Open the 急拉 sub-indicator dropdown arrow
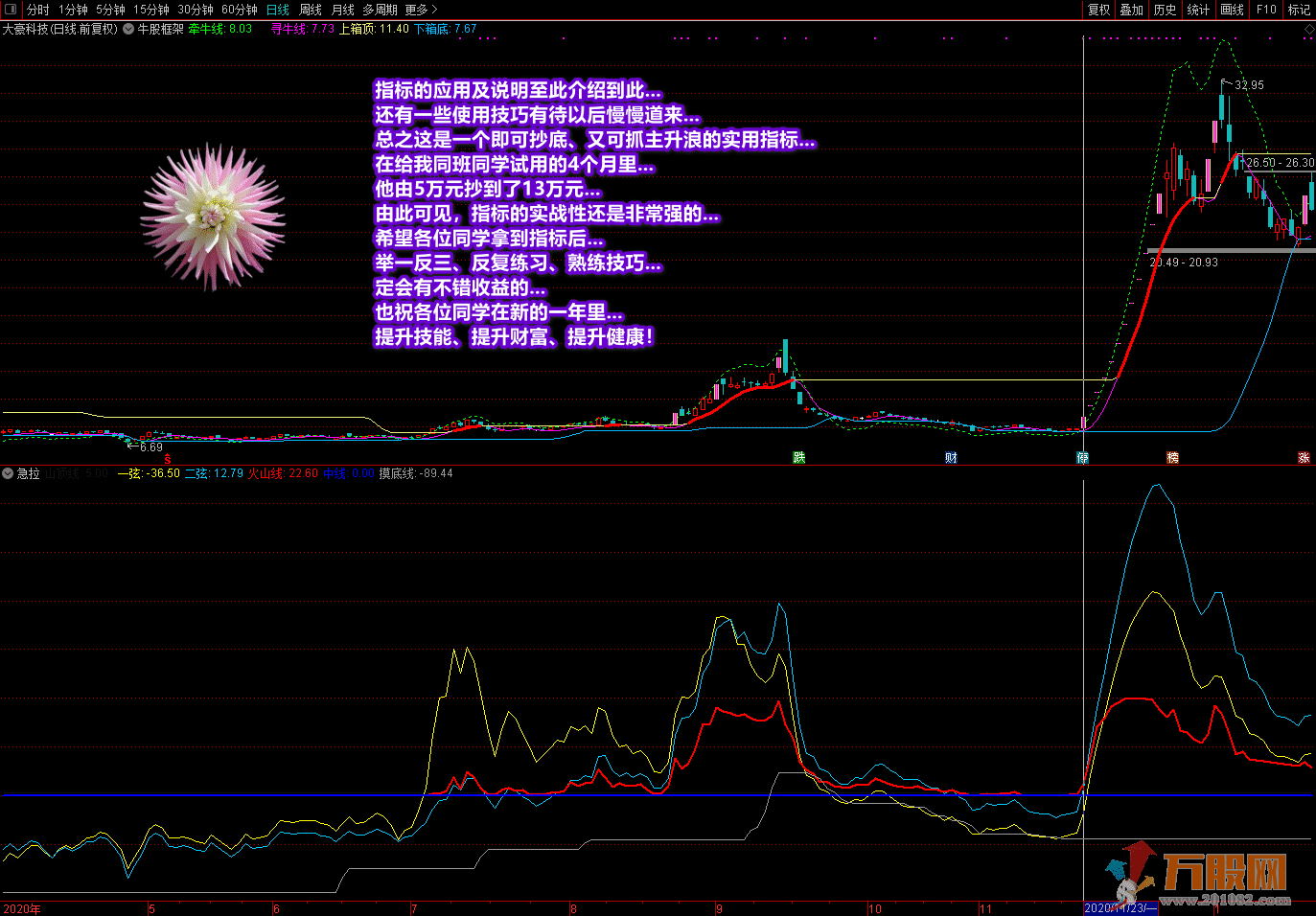Viewport: 1316px width, 916px height. coord(8,473)
